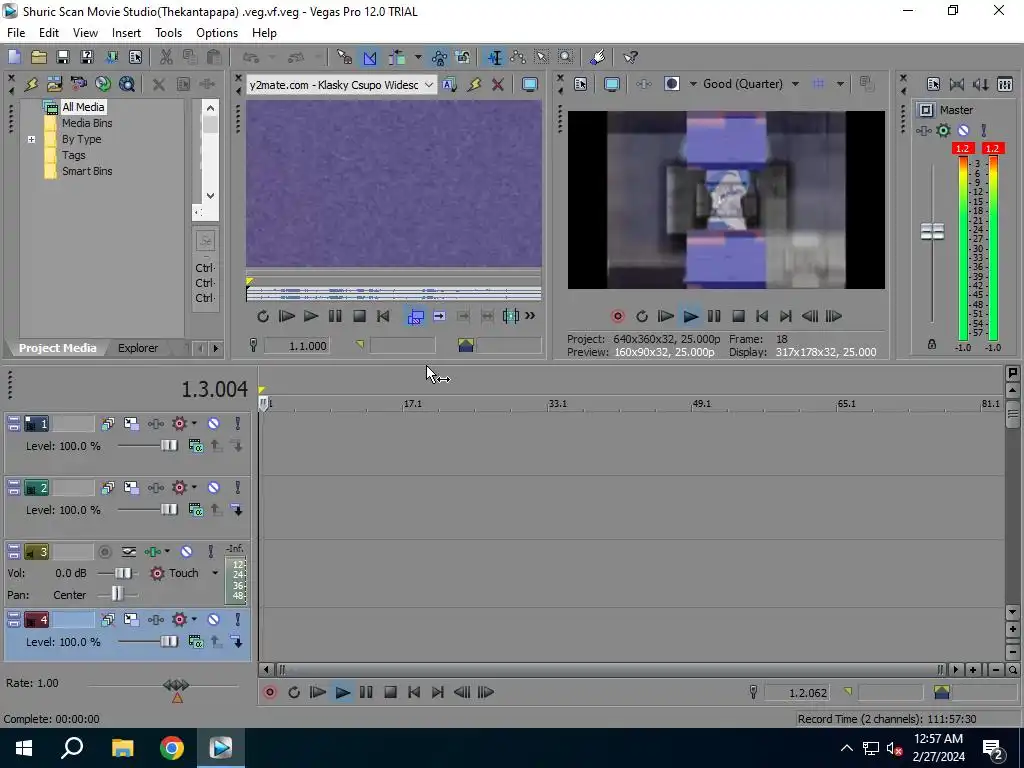Open the Insert menu
This screenshot has width=1024, height=768.
(126, 33)
